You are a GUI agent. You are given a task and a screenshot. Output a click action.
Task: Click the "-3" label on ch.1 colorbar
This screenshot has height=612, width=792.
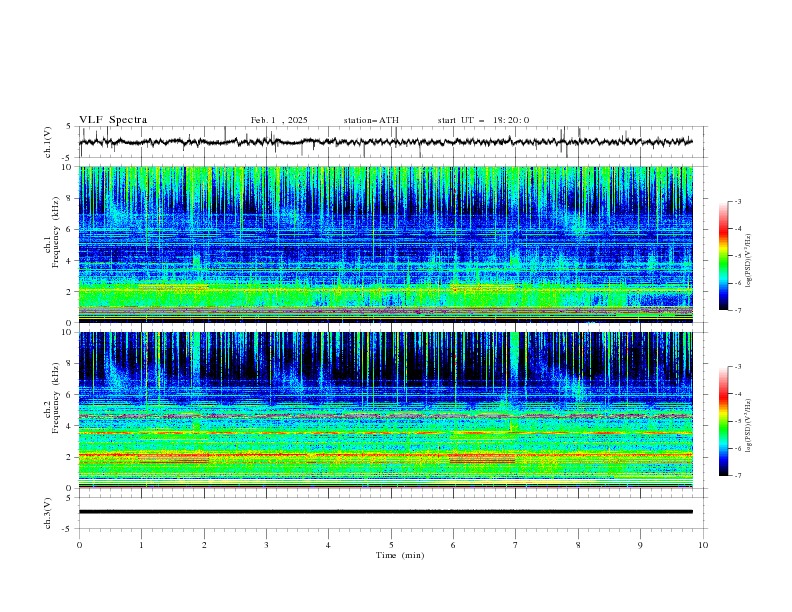(738, 201)
